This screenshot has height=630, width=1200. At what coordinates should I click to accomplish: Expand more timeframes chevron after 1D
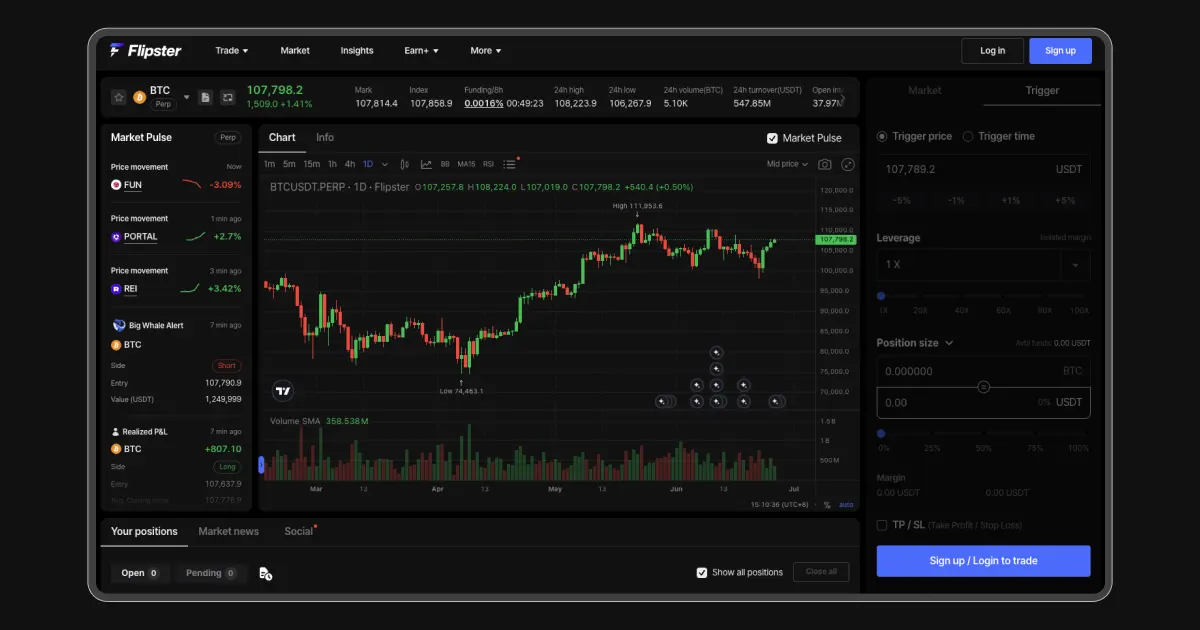tap(385, 164)
